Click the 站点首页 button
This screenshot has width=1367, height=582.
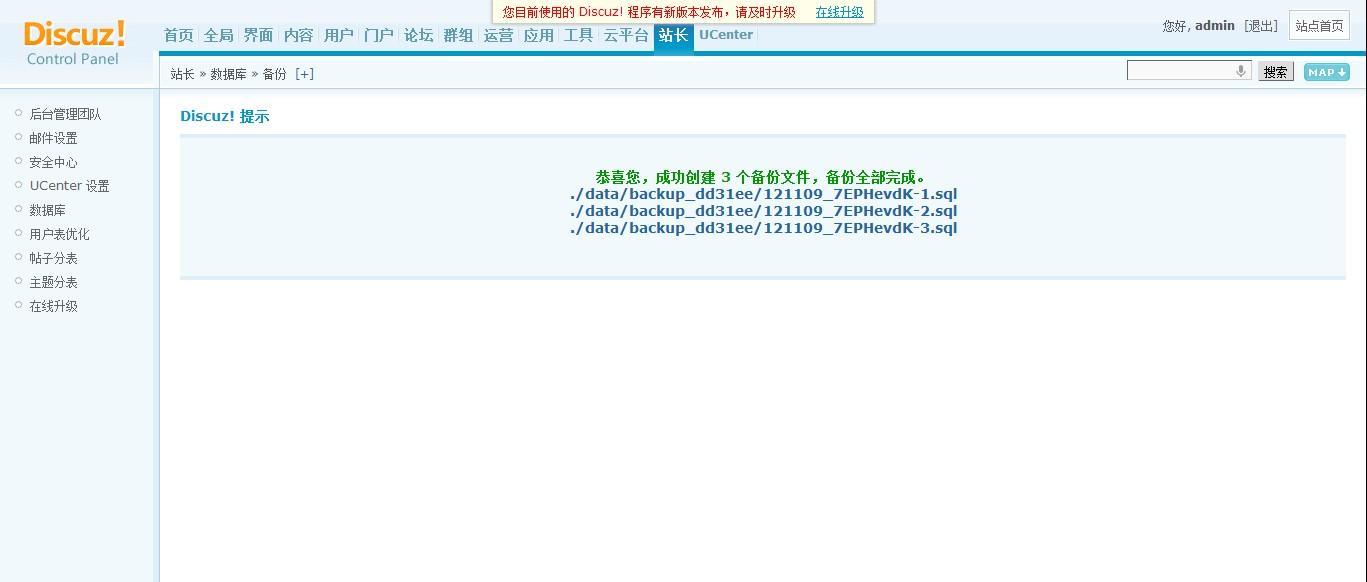(1319, 25)
